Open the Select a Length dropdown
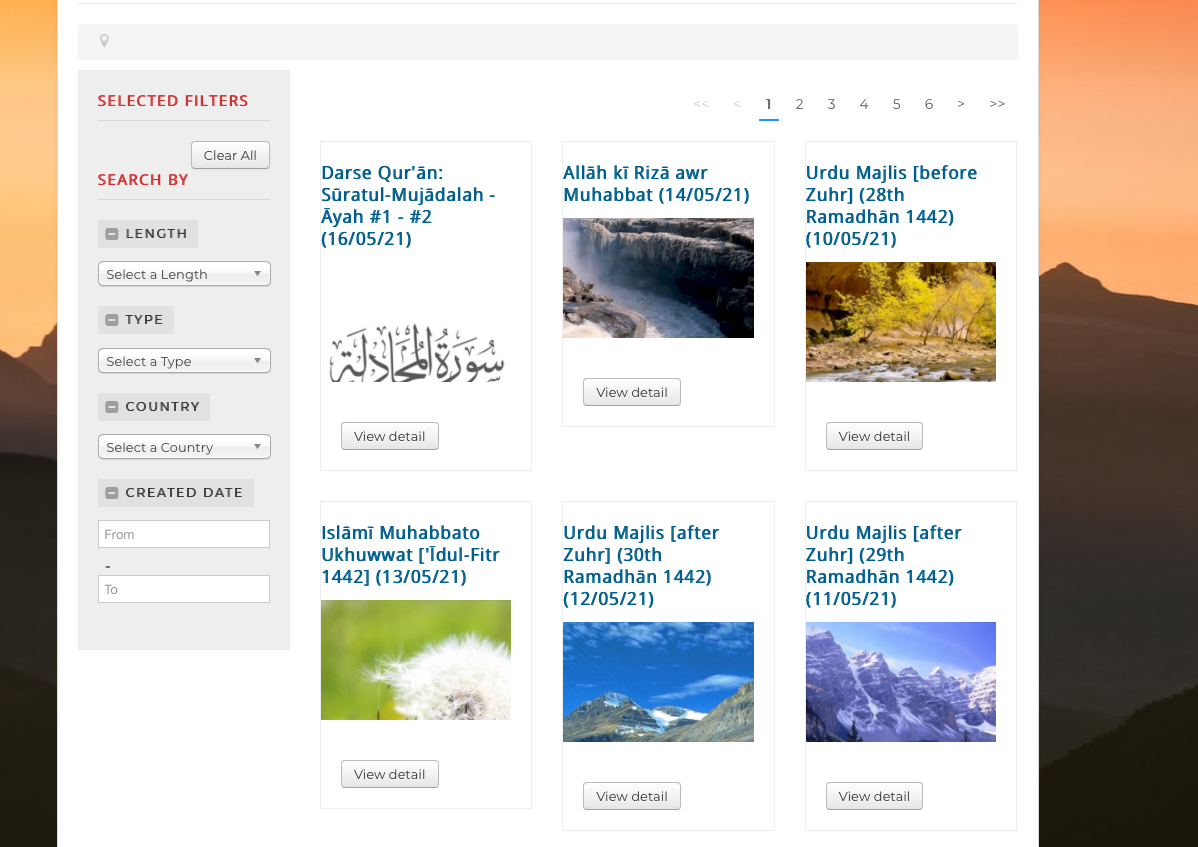This screenshot has height=847, width=1198. 184,274
